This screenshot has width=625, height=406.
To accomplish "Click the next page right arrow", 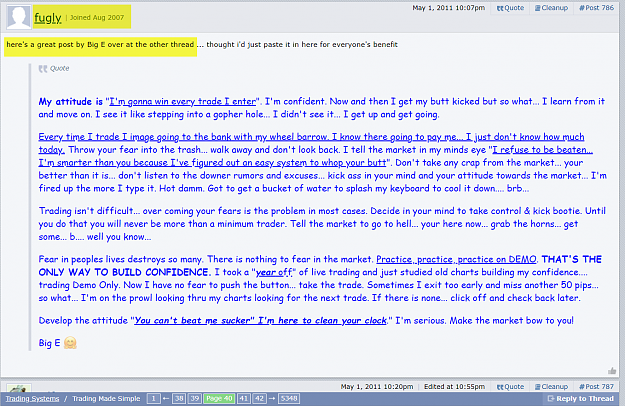I will coord(272,398).
